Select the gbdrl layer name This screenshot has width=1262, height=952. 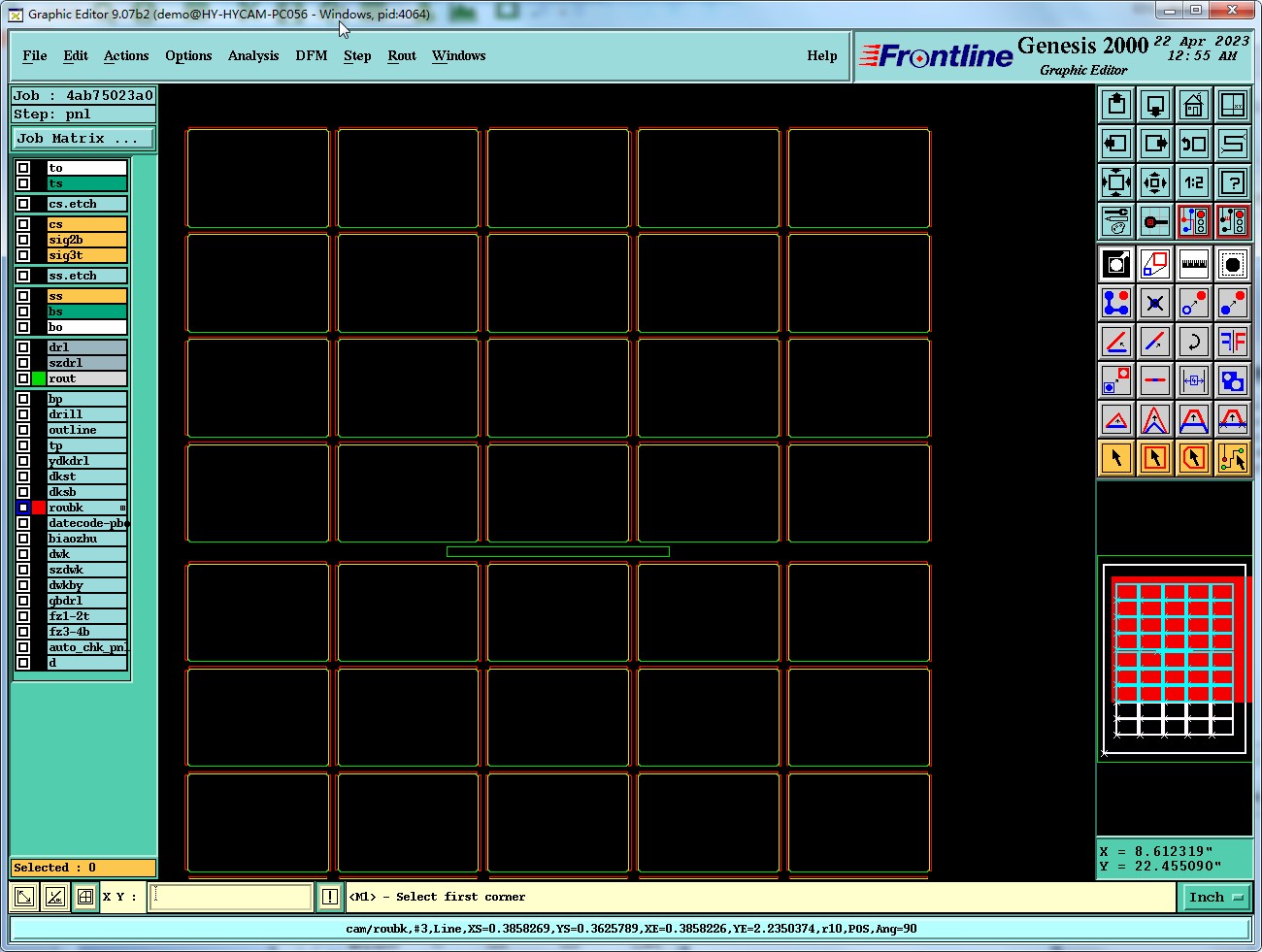click(86, 601)
